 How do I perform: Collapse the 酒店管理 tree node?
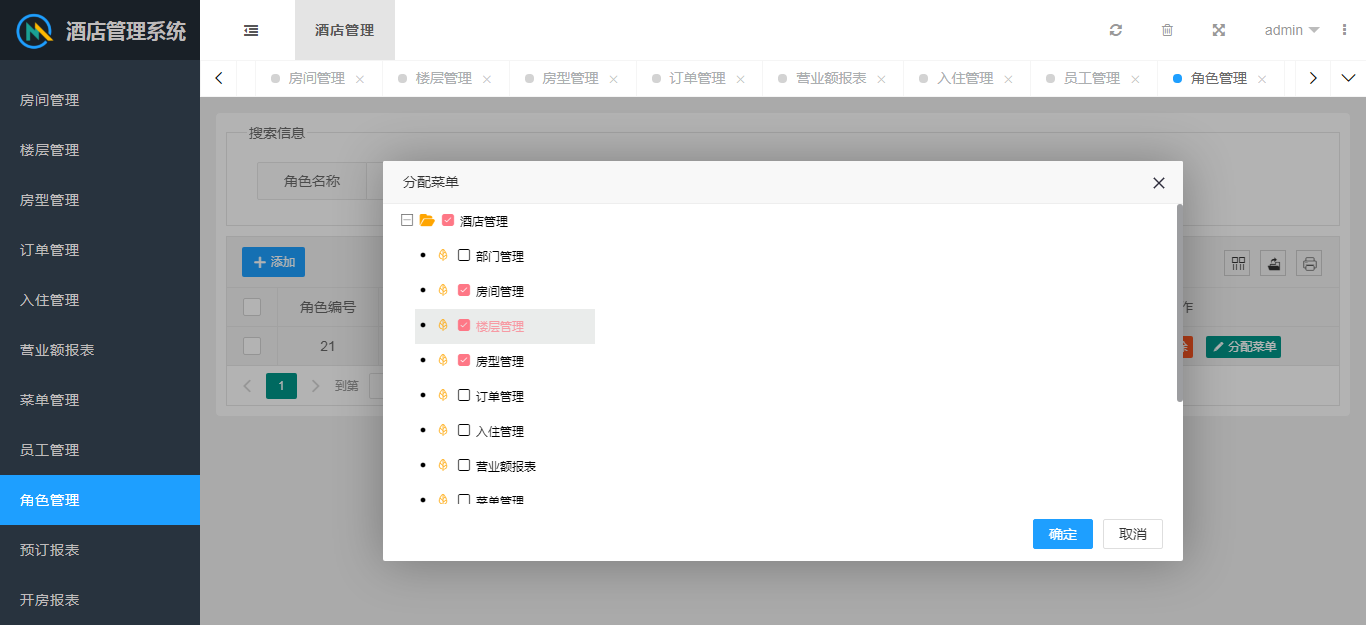coord(407,220)
